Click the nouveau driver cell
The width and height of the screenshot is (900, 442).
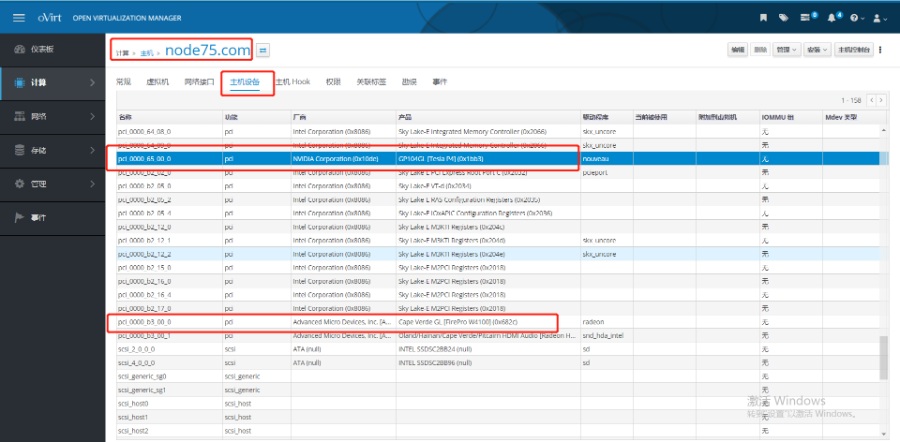[607, 158]
